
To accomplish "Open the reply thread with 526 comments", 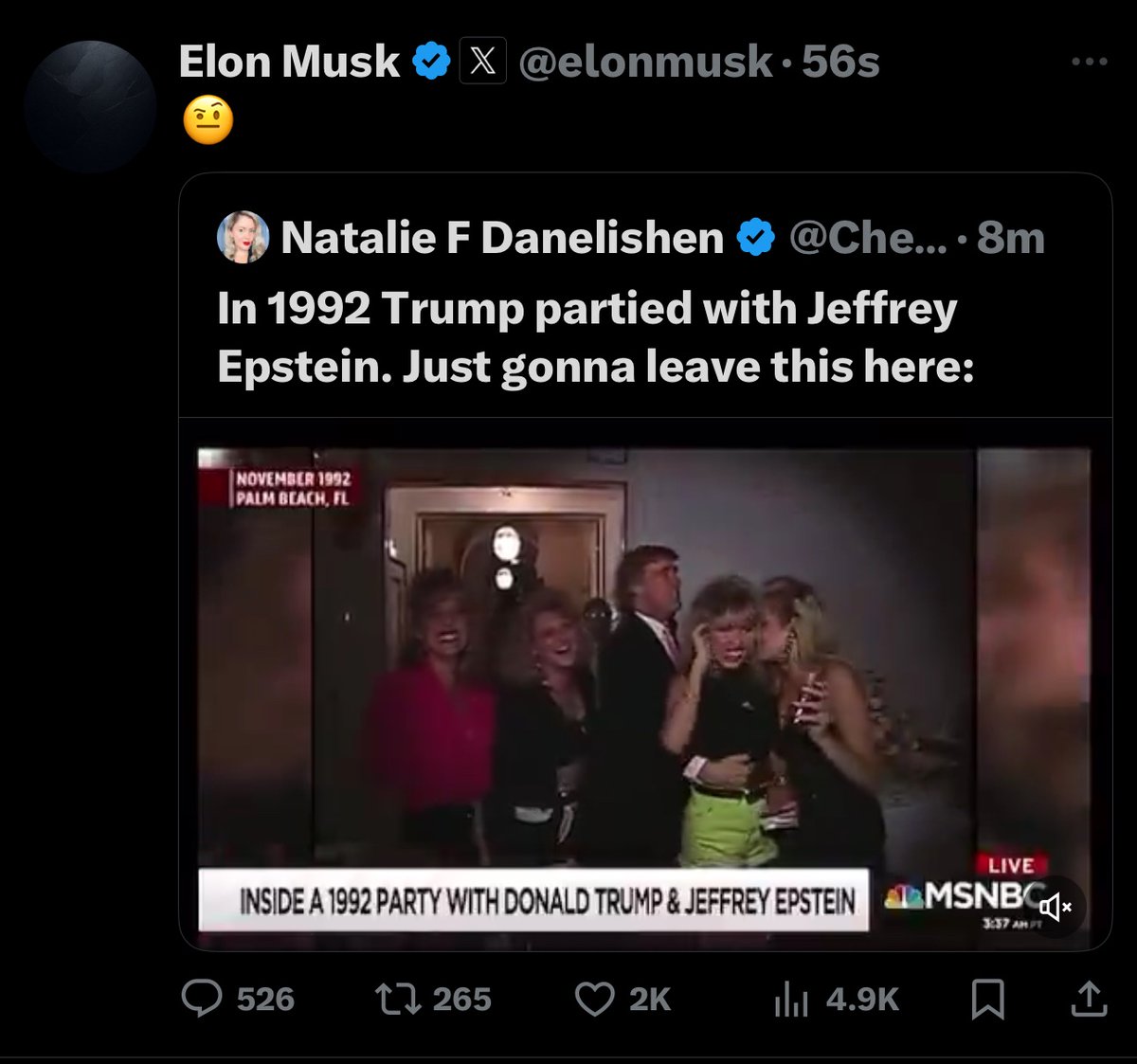I will pos(202,999).
